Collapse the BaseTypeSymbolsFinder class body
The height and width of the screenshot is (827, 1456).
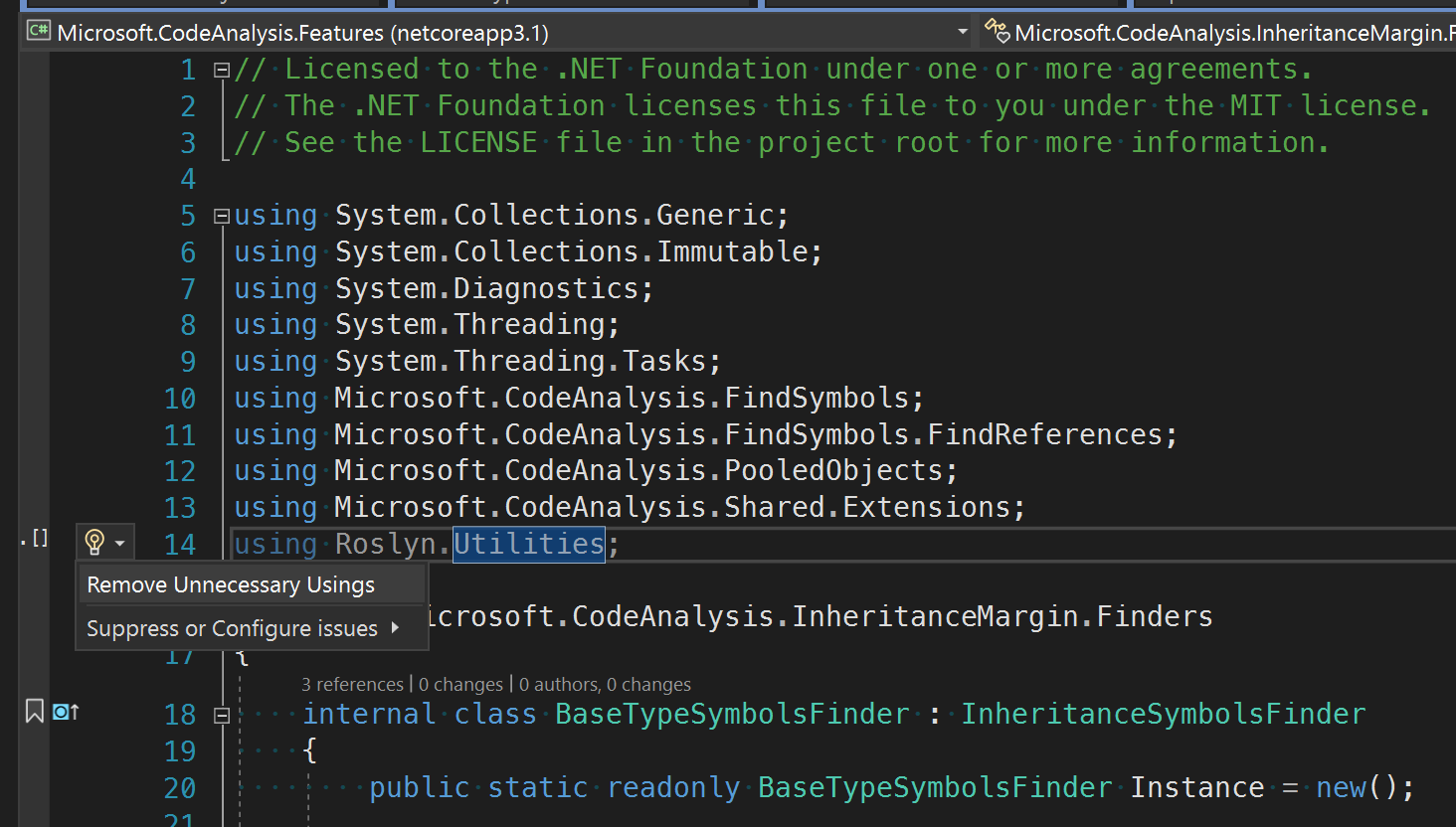coord(221,714)
